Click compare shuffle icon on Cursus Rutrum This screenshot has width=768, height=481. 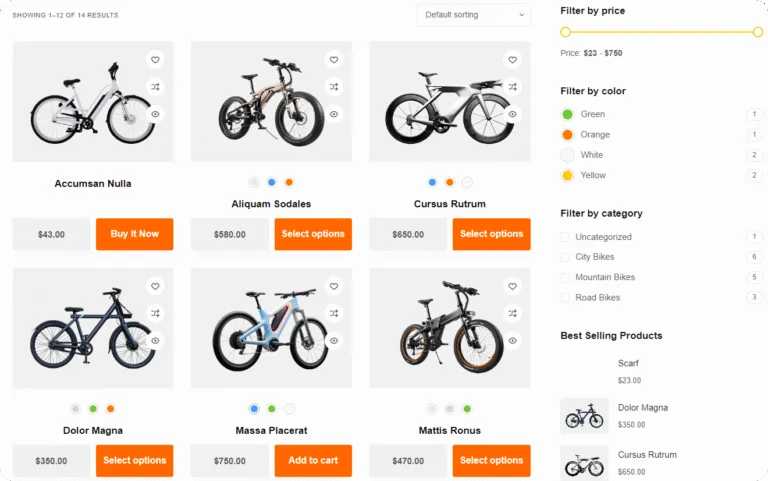click(512, 87)
